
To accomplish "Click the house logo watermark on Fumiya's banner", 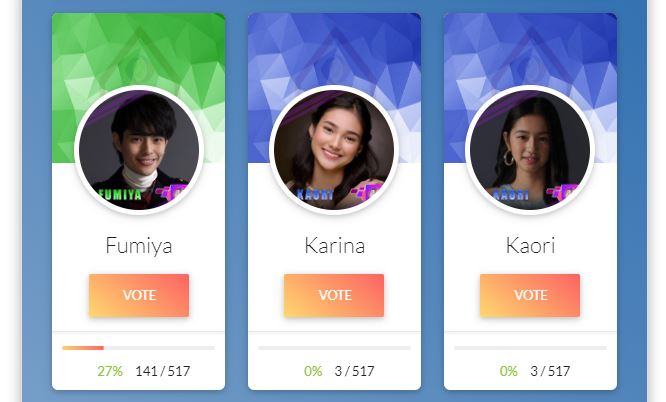I will click(140, 57).
